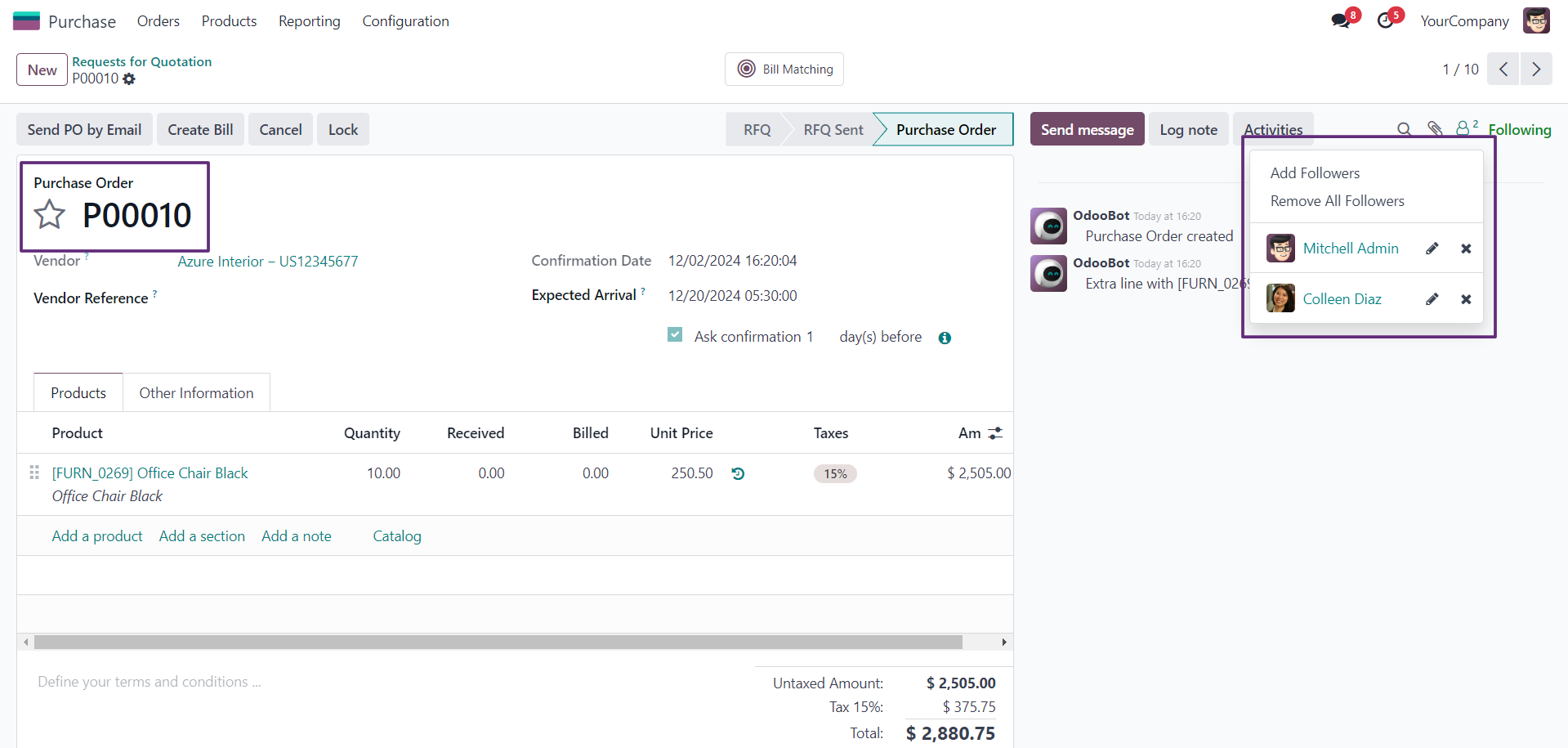This screenshot has width=1568, height=748.
Task: Open the user avatar menu
Action: pos(1536,20)
